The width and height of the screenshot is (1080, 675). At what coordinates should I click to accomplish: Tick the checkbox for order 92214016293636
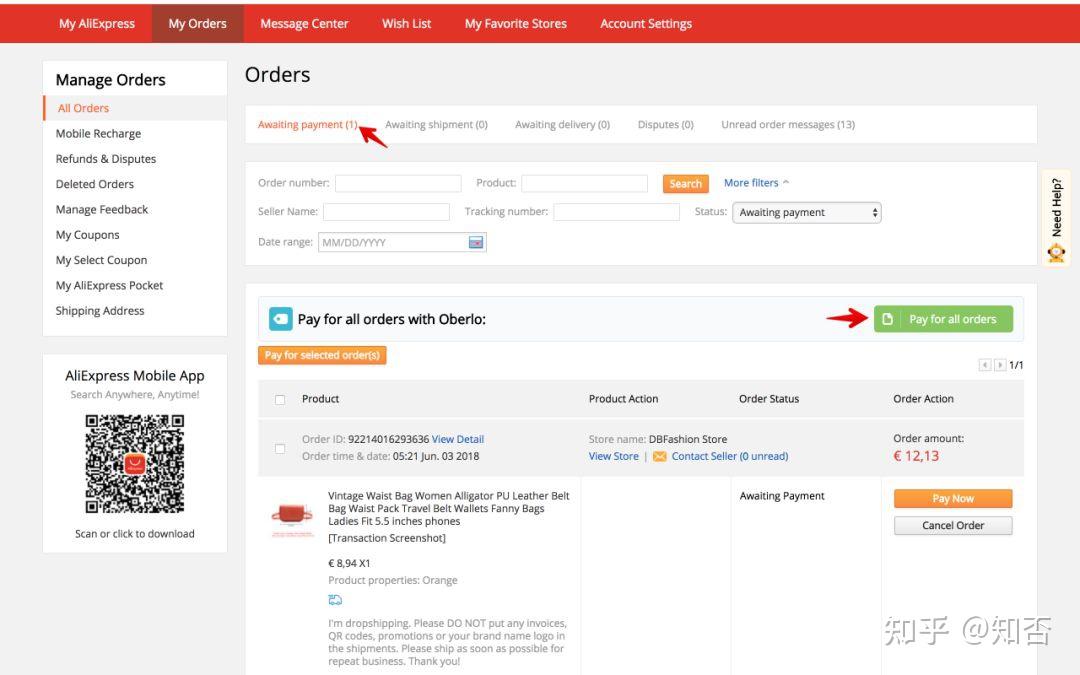(x=280, y=448)
